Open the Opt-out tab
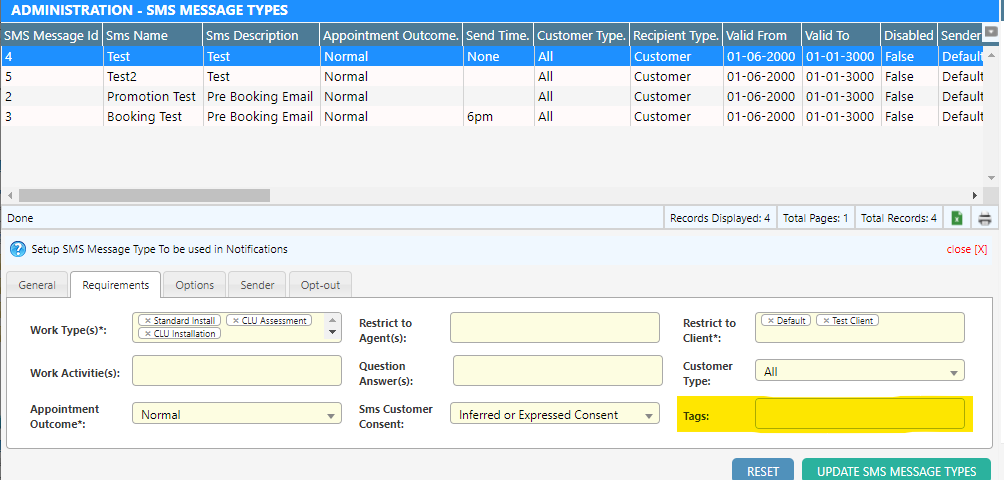The image size is (1004, 480). click(320, 285)
